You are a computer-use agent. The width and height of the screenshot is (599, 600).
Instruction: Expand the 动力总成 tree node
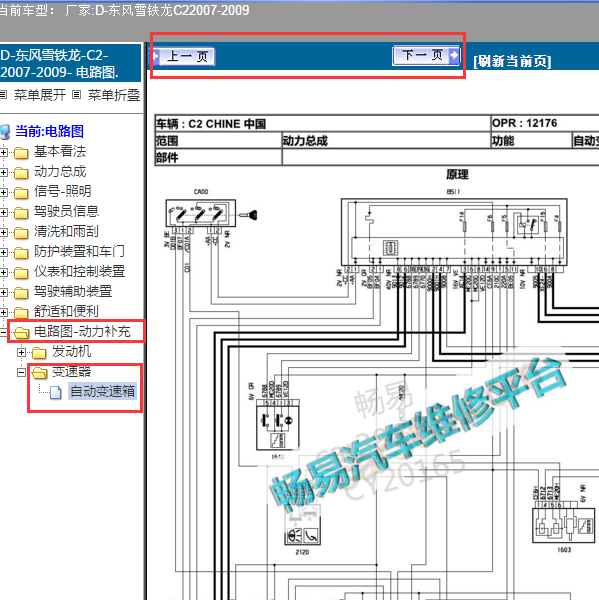[x=3, y=172]
